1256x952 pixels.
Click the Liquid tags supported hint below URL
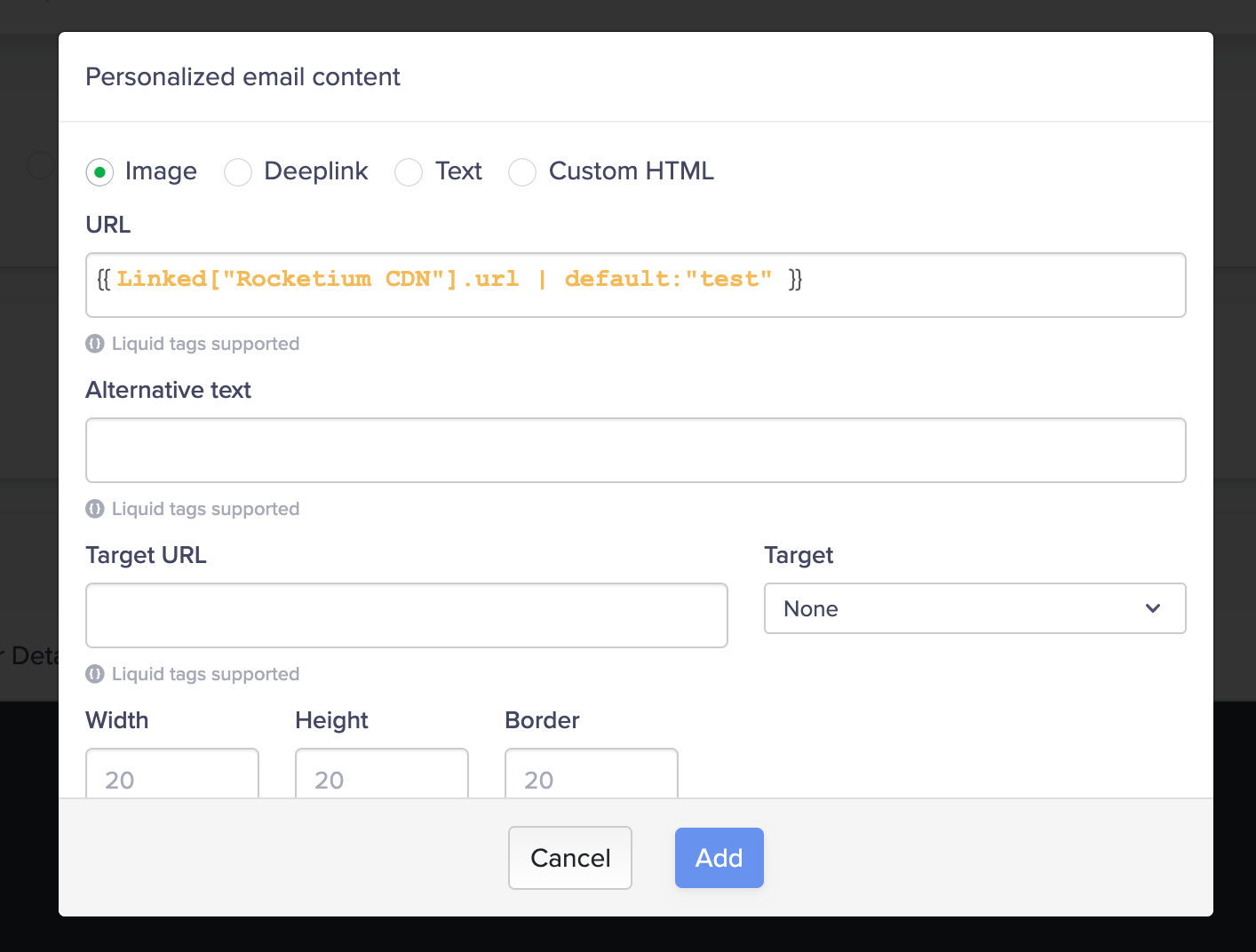[205, 344]
